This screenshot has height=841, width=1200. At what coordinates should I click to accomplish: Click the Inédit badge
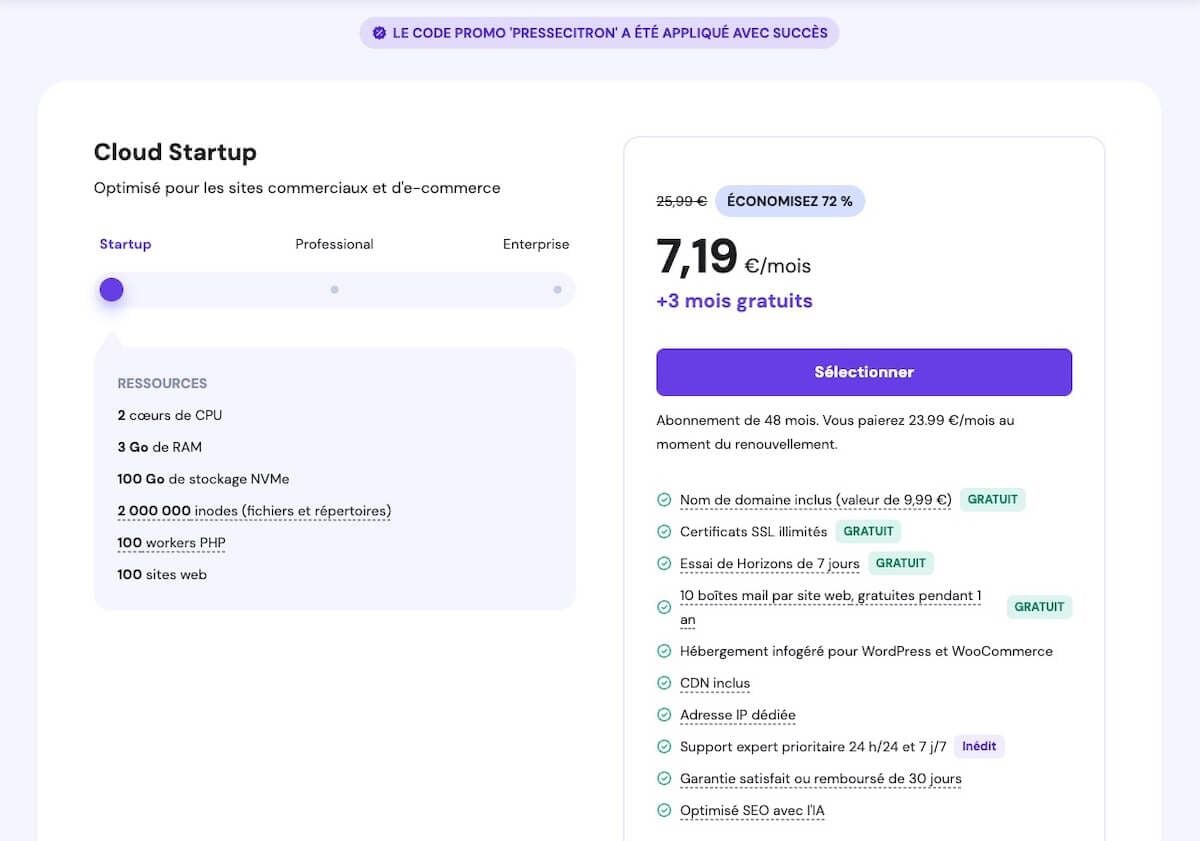979,747
